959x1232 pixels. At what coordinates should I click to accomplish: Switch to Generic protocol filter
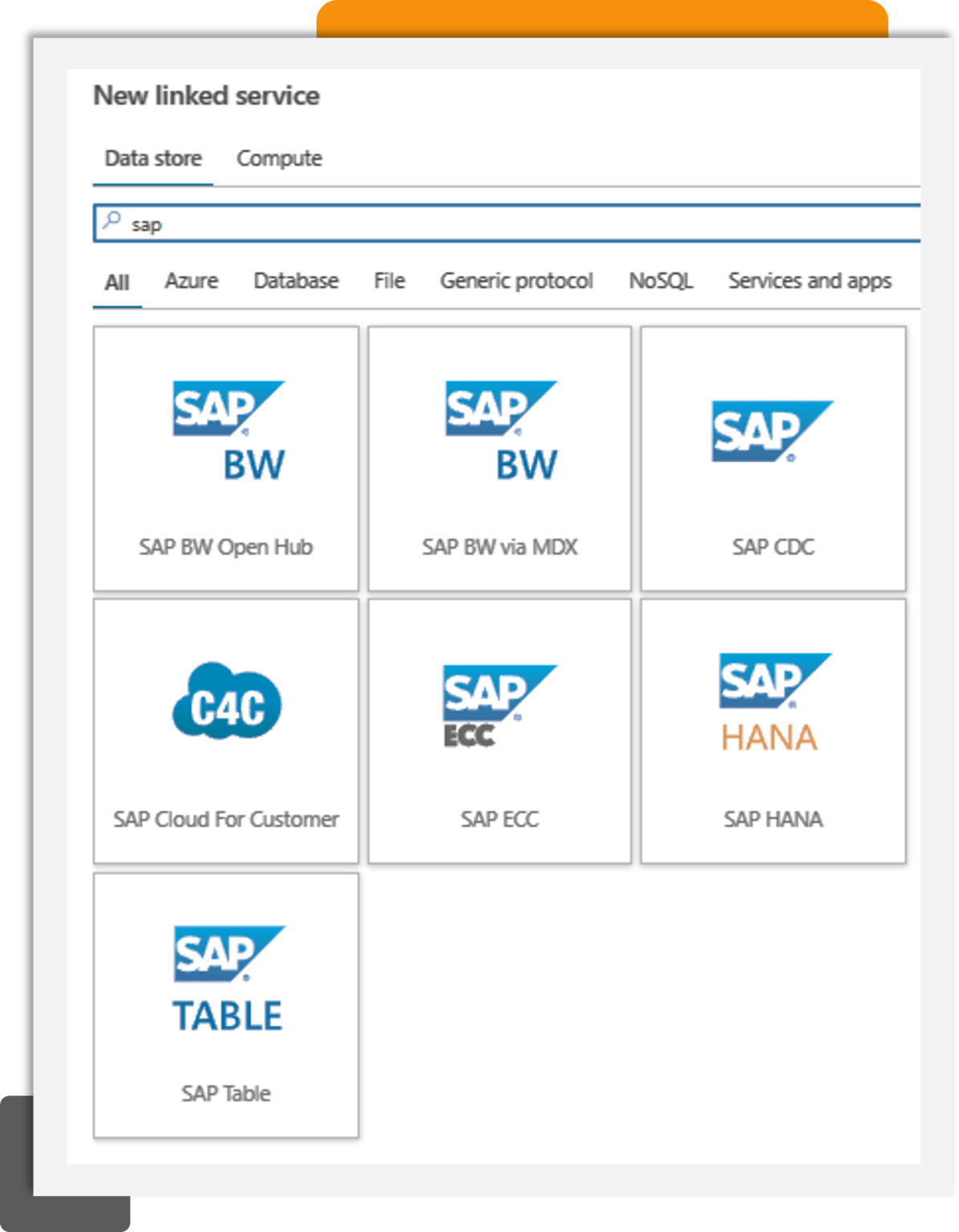point(516,281)
